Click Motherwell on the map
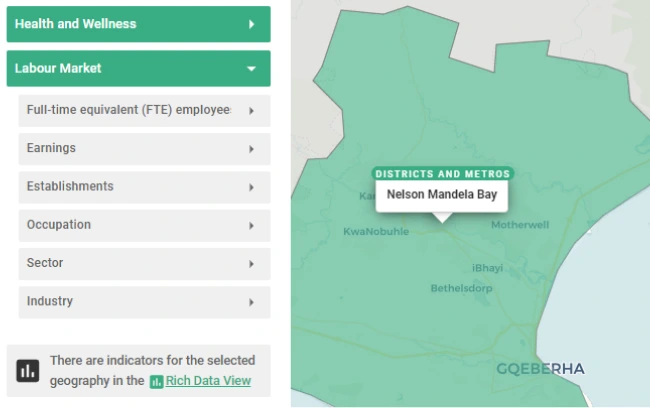This screenshot has height=408, width=650. (520, 225)
